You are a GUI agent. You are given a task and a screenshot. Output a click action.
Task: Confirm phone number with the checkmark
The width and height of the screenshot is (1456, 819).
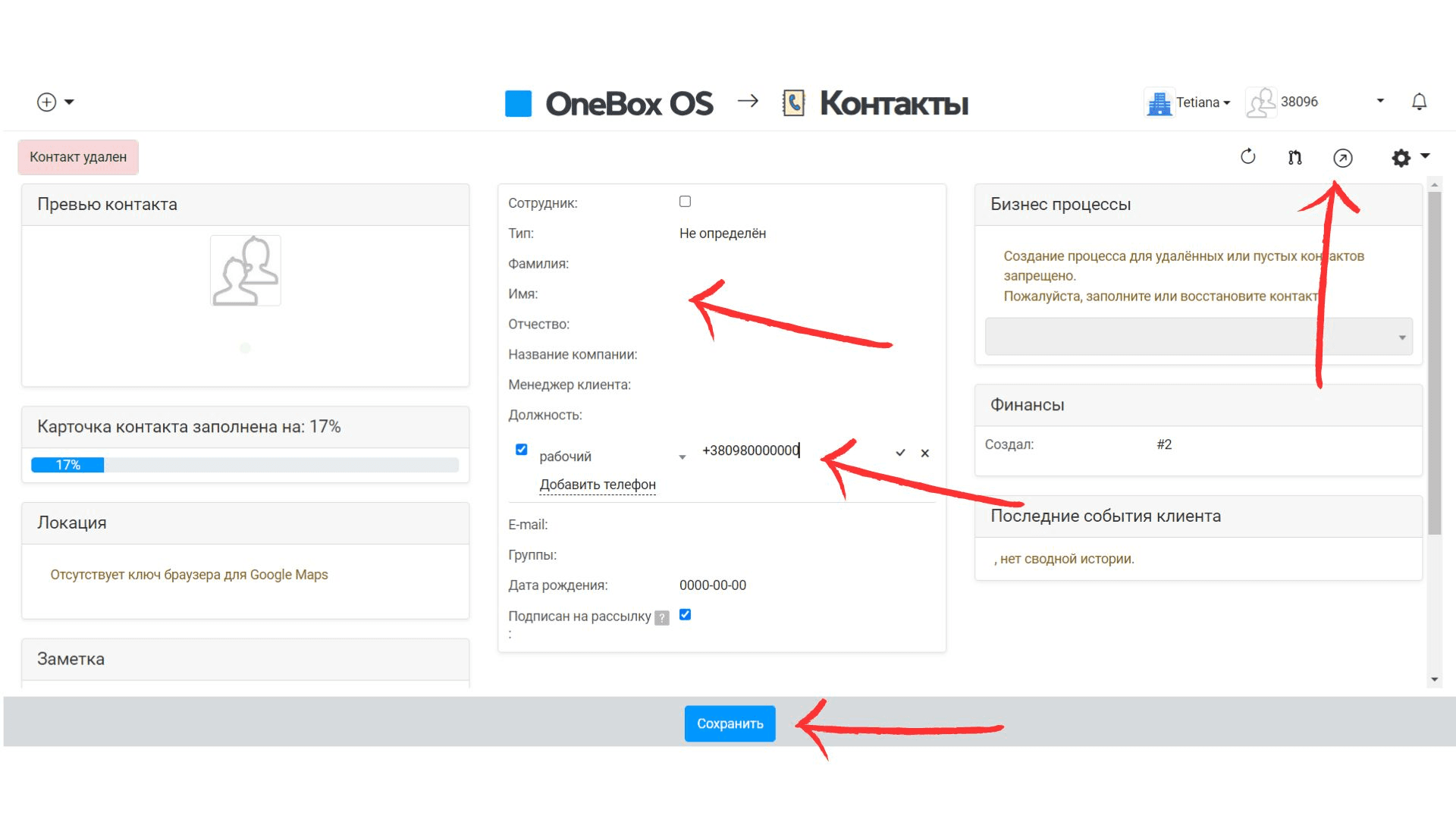pos(900,453)
